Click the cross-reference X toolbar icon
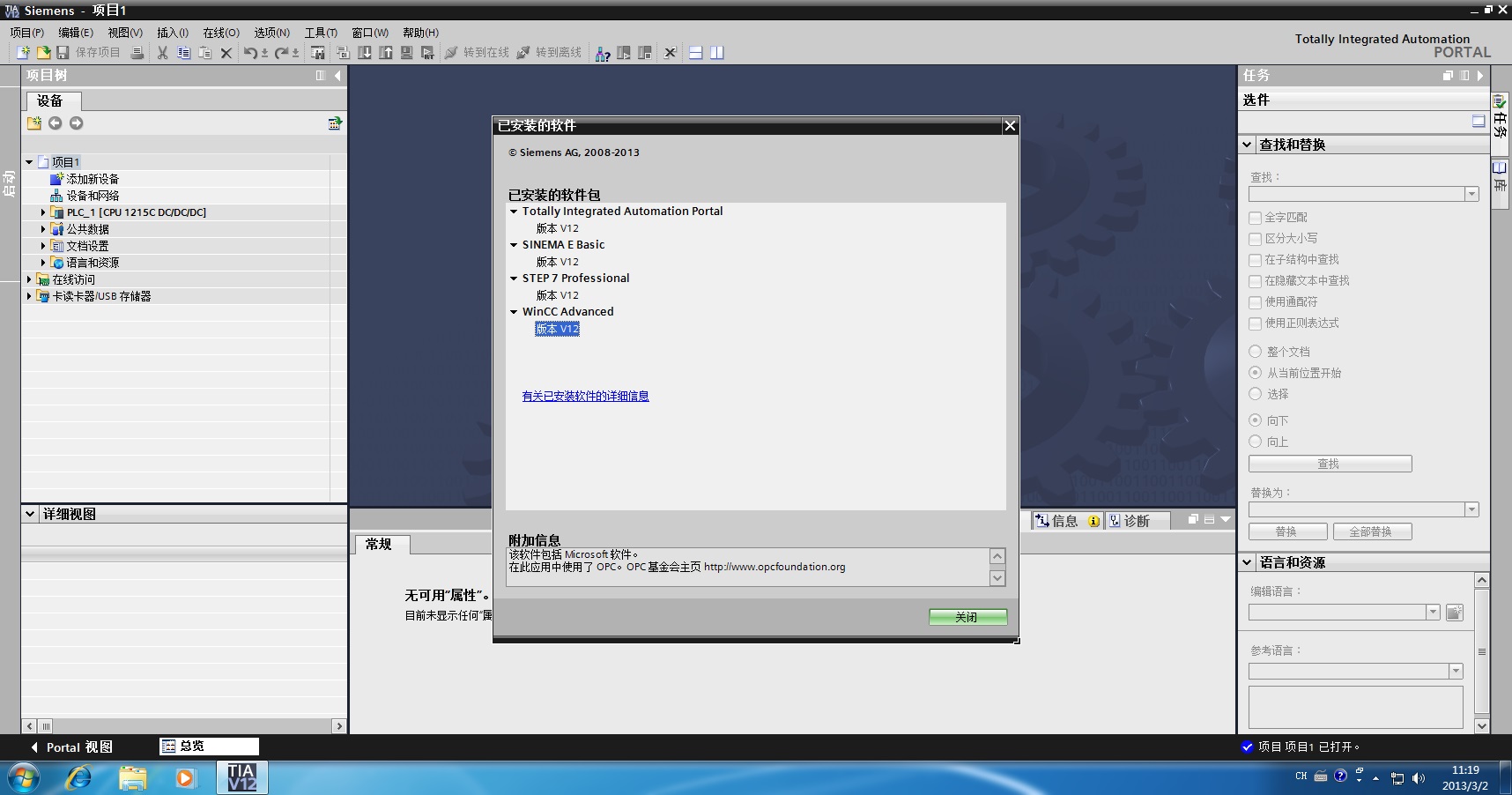This screenshot has width=1512, height=795. coord(671,53)
